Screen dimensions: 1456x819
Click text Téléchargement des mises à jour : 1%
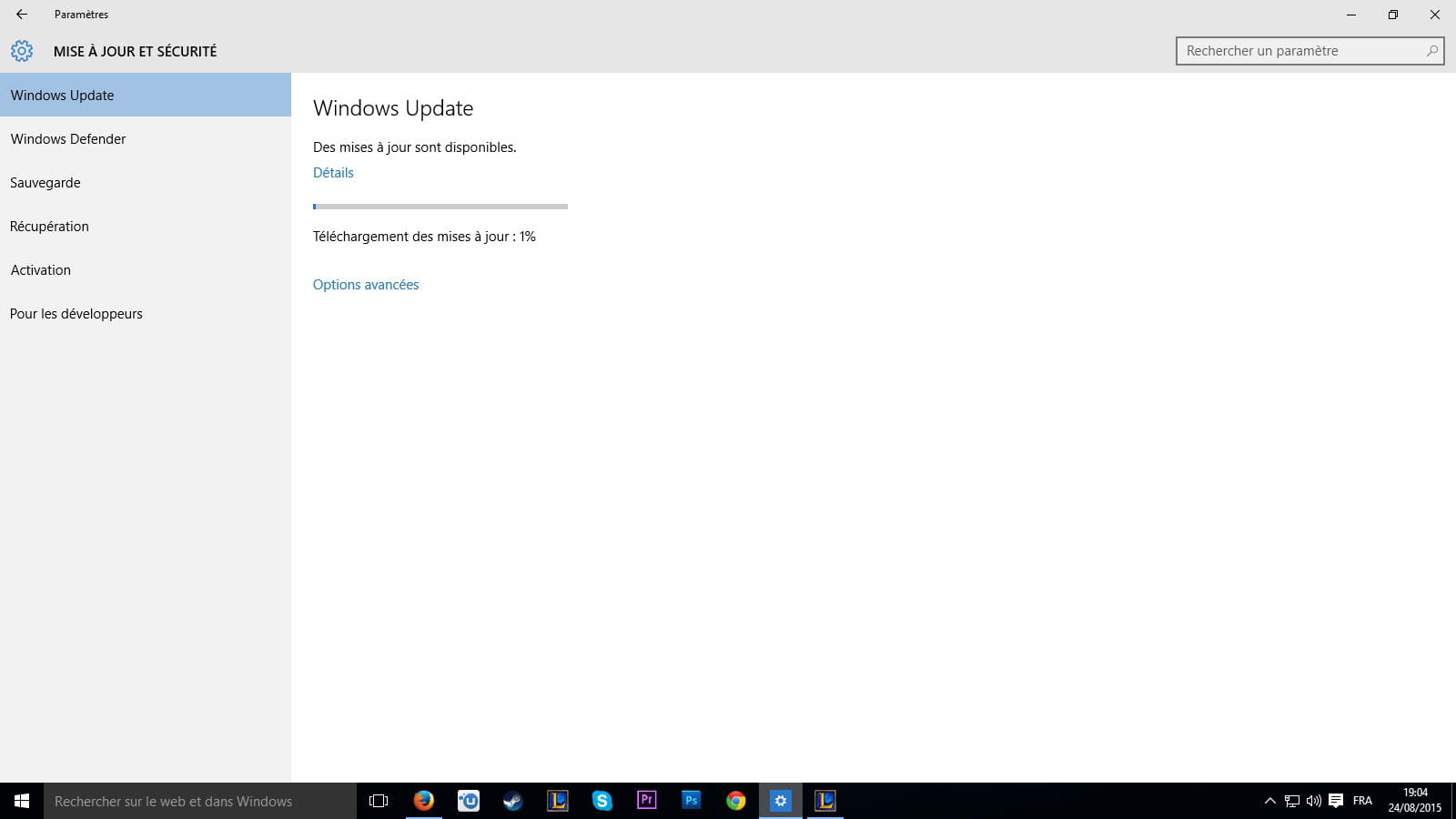point(424,237)
